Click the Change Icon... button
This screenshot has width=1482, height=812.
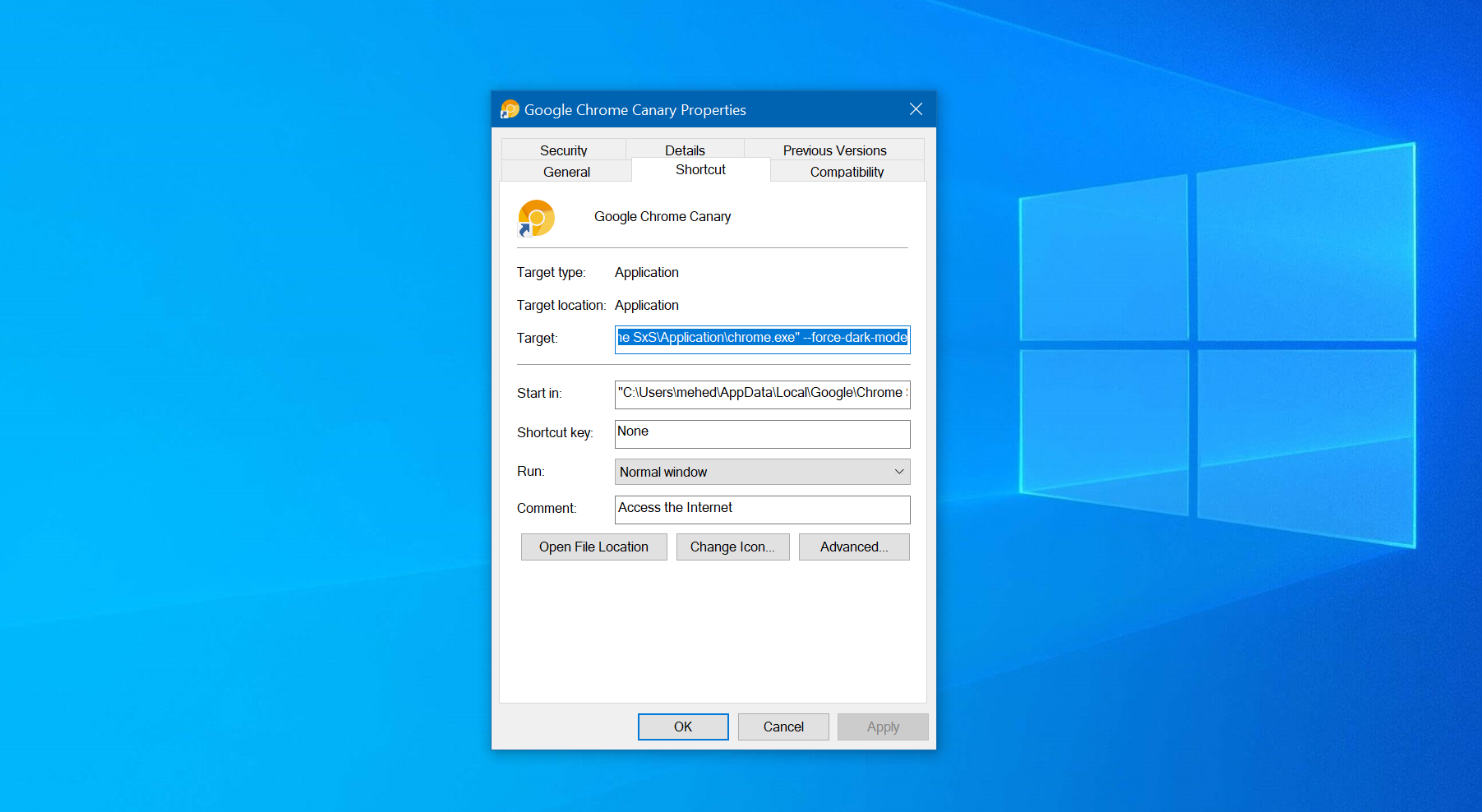pyautogui.click(x=732, y=547)
